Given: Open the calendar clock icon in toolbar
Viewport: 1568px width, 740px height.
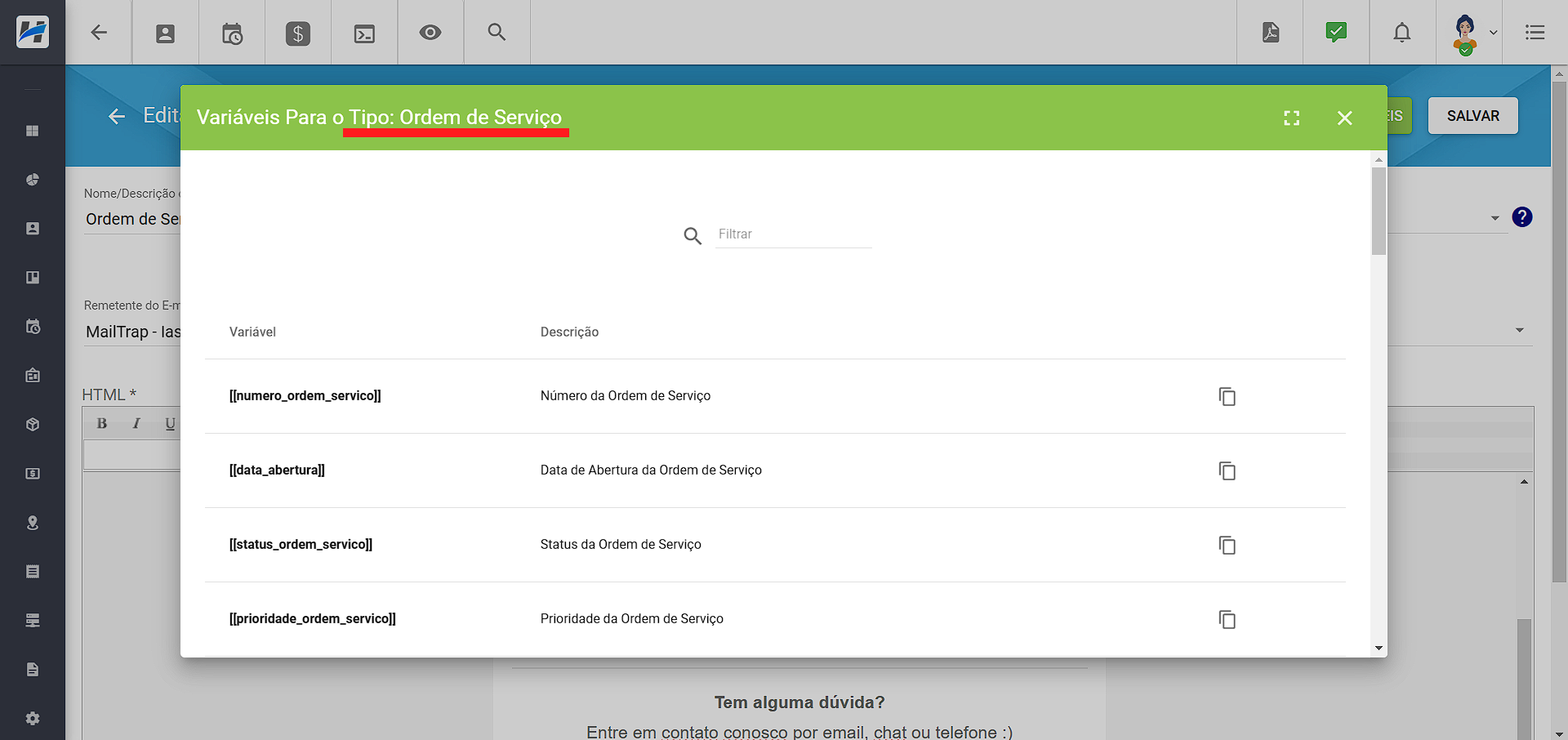Looking at the screenshot, I should 232,33.
